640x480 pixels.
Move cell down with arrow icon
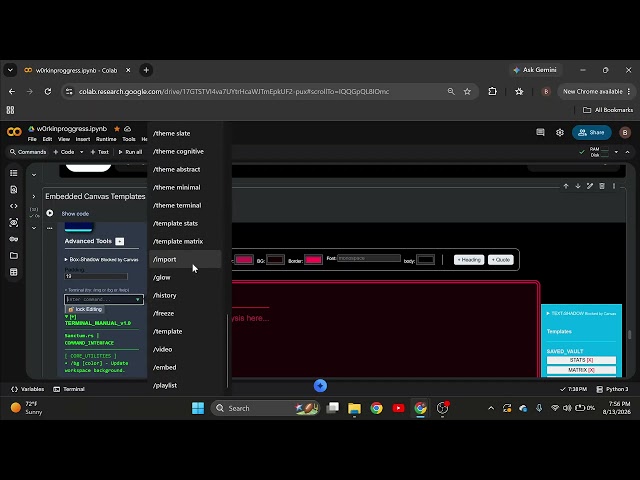click(x=578, y=186)
